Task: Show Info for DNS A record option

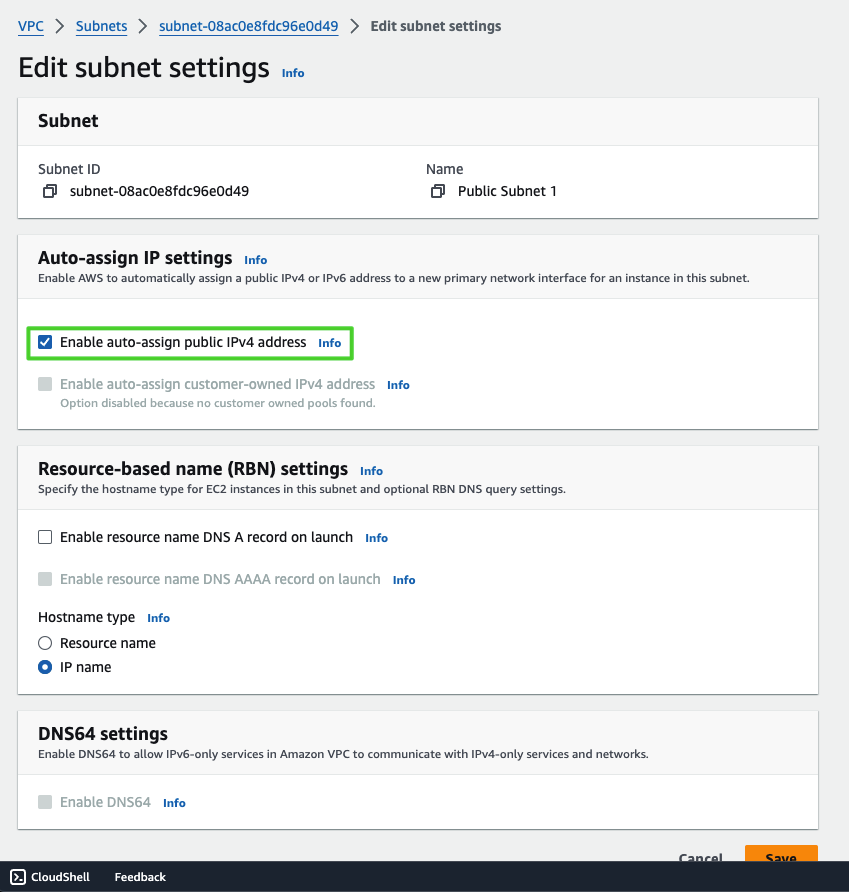Action: (x=376, y=538)
